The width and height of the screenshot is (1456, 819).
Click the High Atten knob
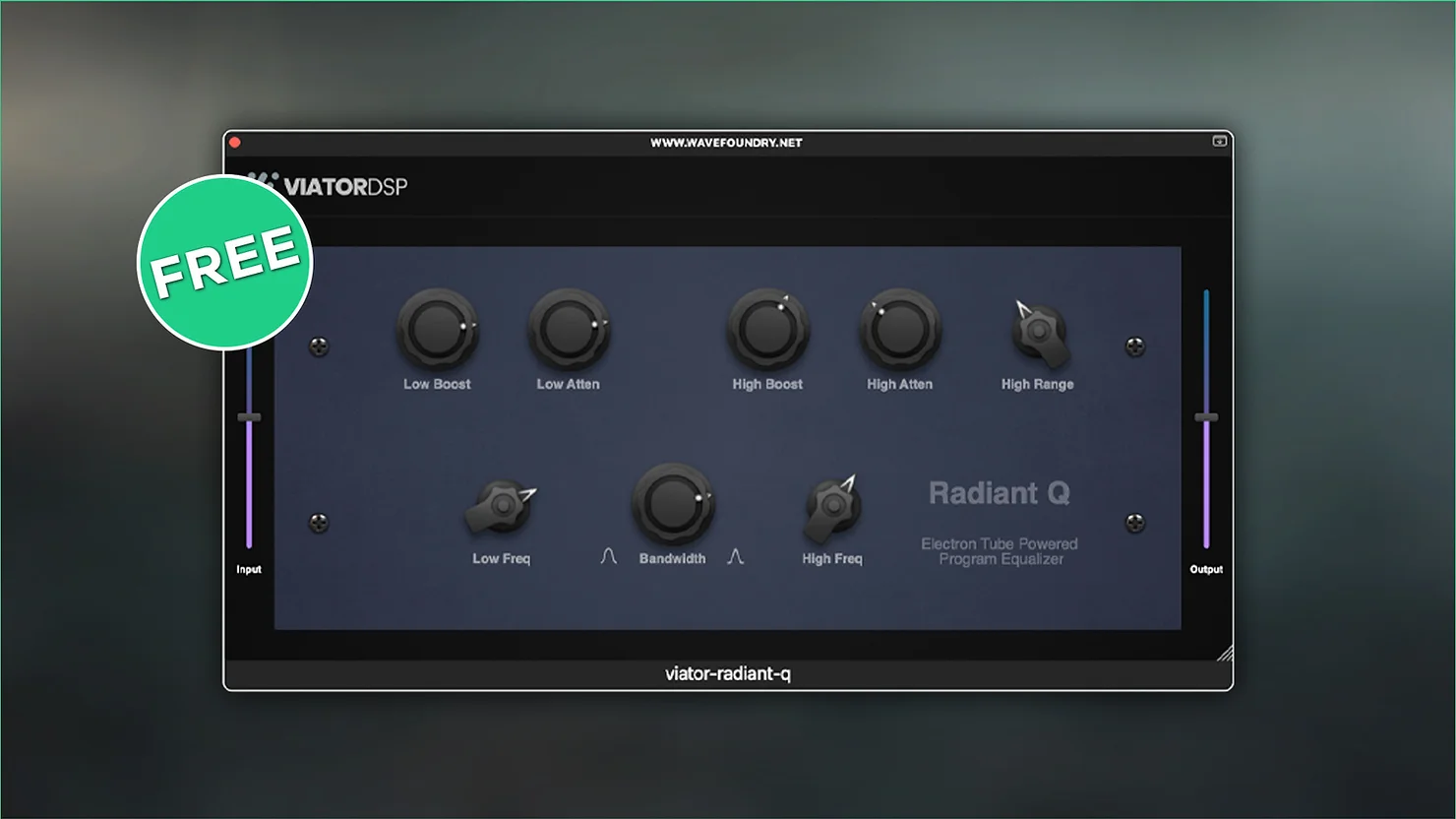899,331
